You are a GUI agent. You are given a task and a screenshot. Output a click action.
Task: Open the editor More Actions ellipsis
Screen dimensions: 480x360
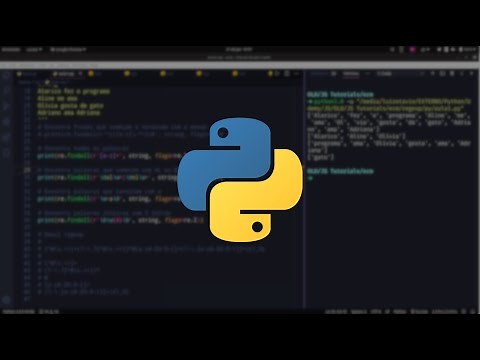click(x=296, y=74)
